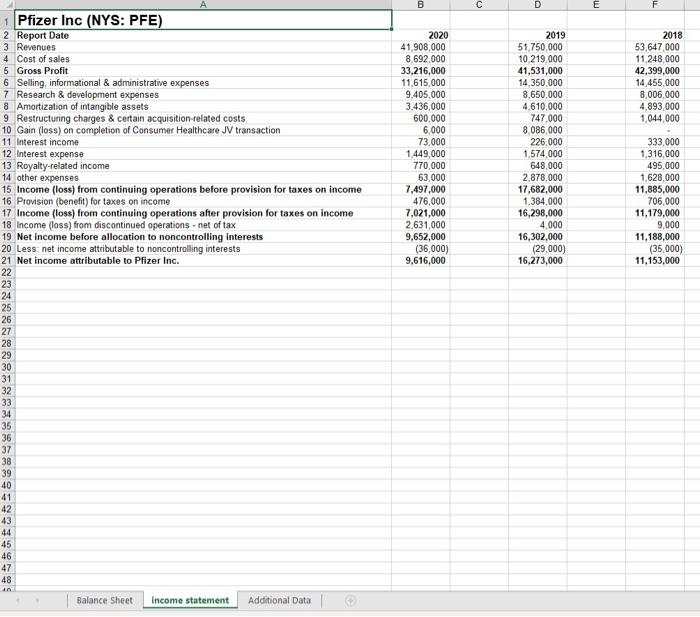
Task: Click Net income attributable to Pfizer Inc.
Action: [x=203, y=261]
